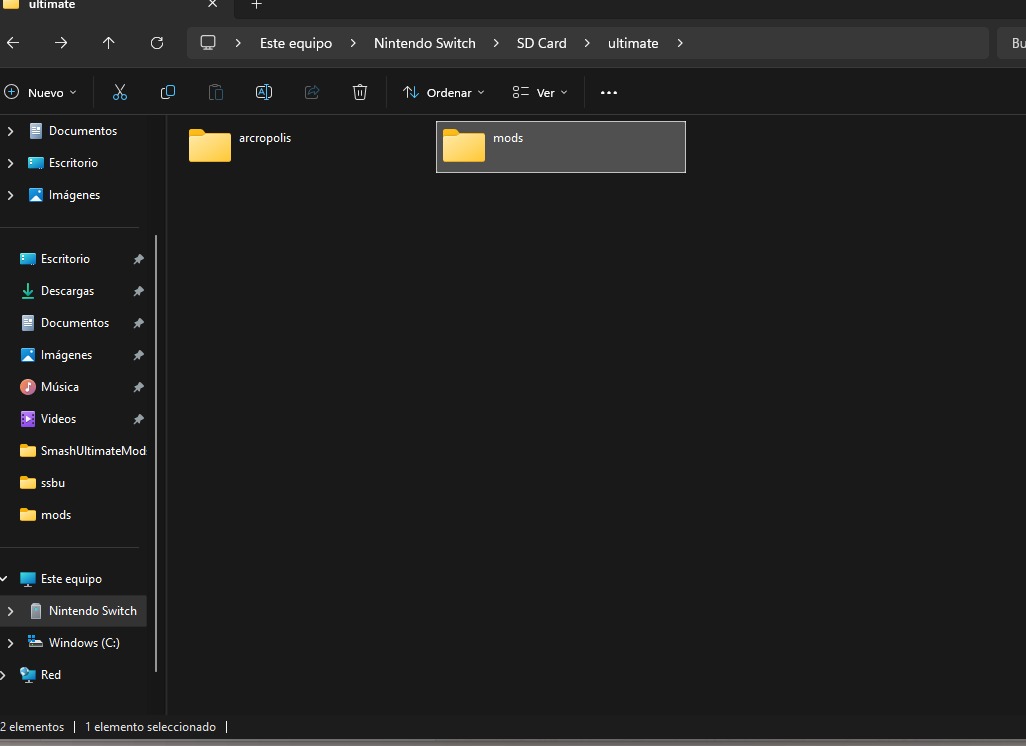
Task: Click SD Card in the breadcrumb path
Action: click(541, 43)
